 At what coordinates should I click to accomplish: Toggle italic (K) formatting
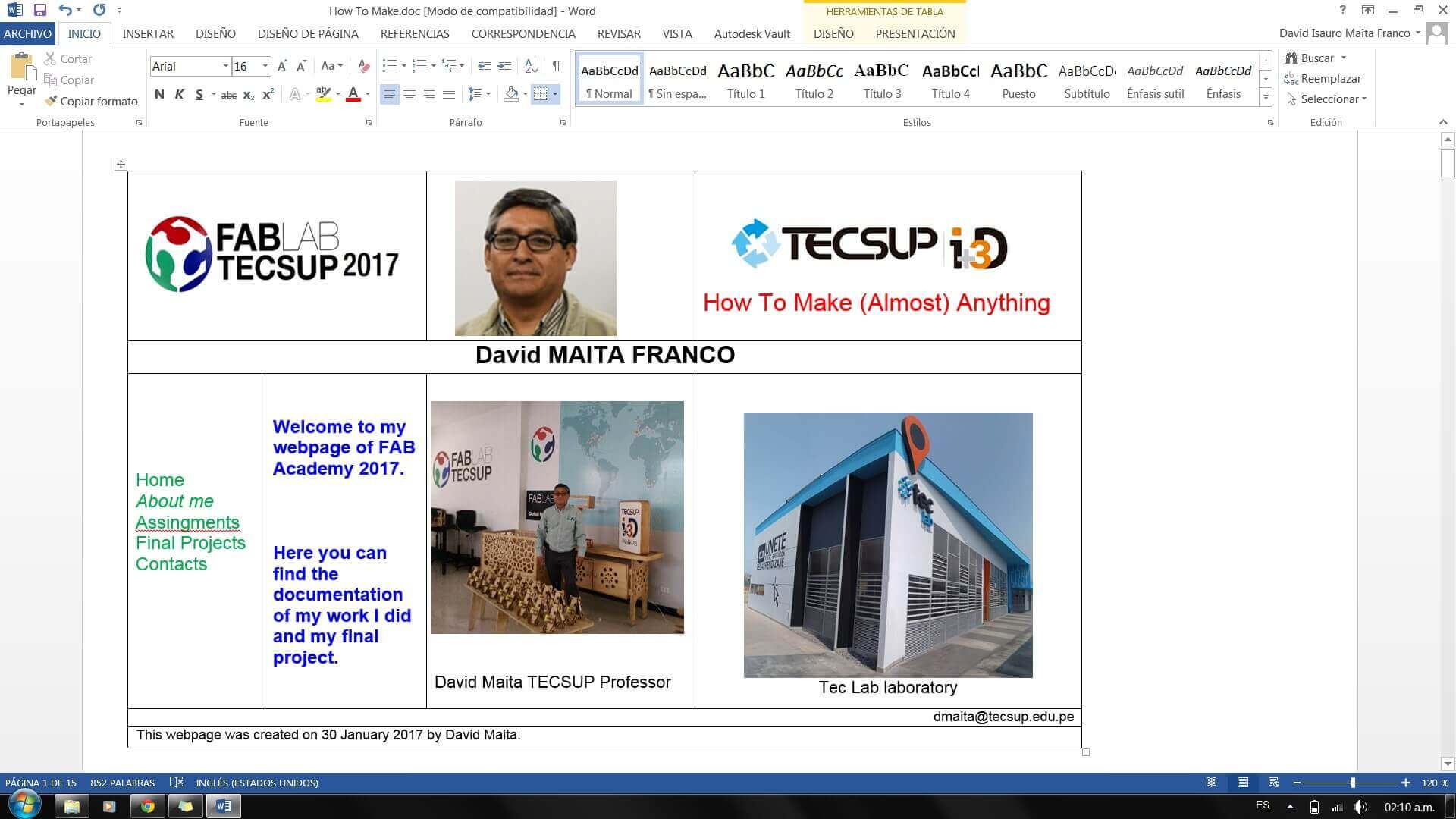179,94
